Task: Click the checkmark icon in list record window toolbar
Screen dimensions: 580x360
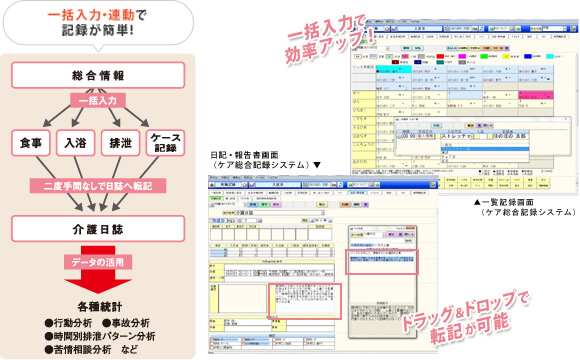Action: [x=394, y=28]
